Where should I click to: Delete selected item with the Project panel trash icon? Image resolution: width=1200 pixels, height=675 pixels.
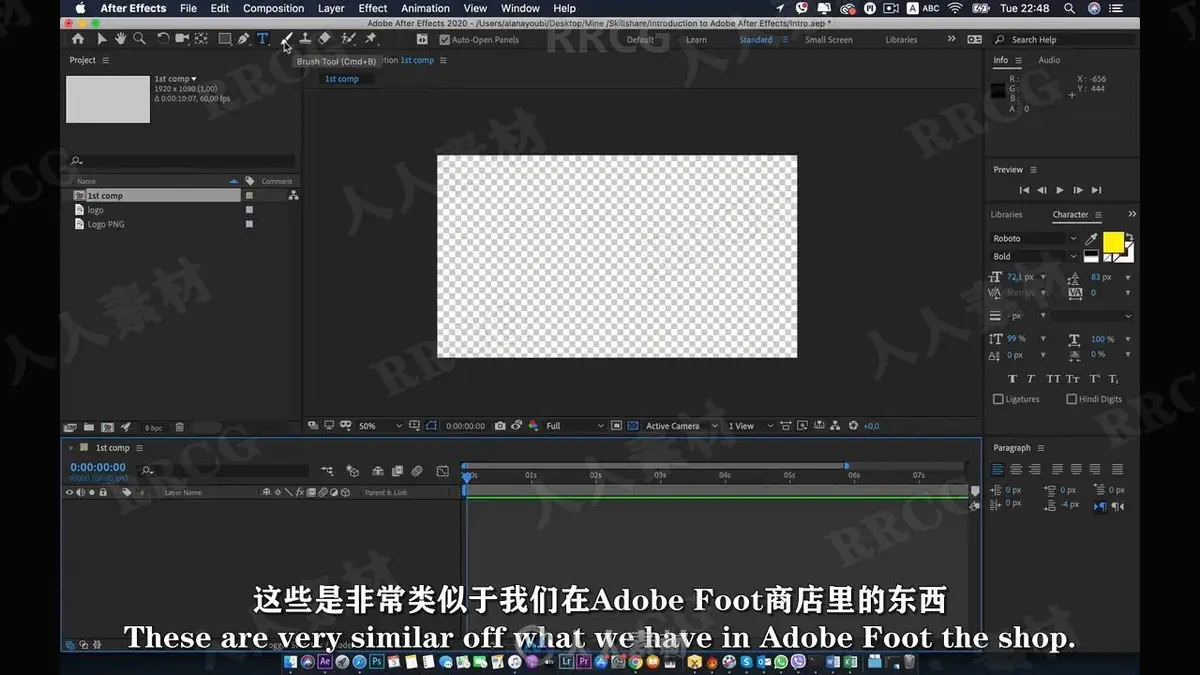179,427
